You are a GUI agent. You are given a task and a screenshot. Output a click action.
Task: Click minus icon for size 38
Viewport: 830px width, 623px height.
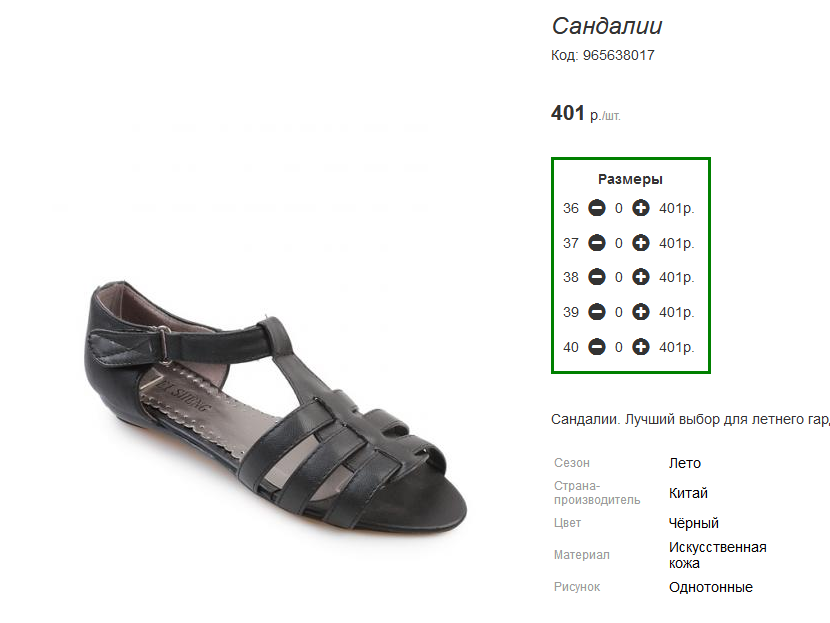[597, 277]
